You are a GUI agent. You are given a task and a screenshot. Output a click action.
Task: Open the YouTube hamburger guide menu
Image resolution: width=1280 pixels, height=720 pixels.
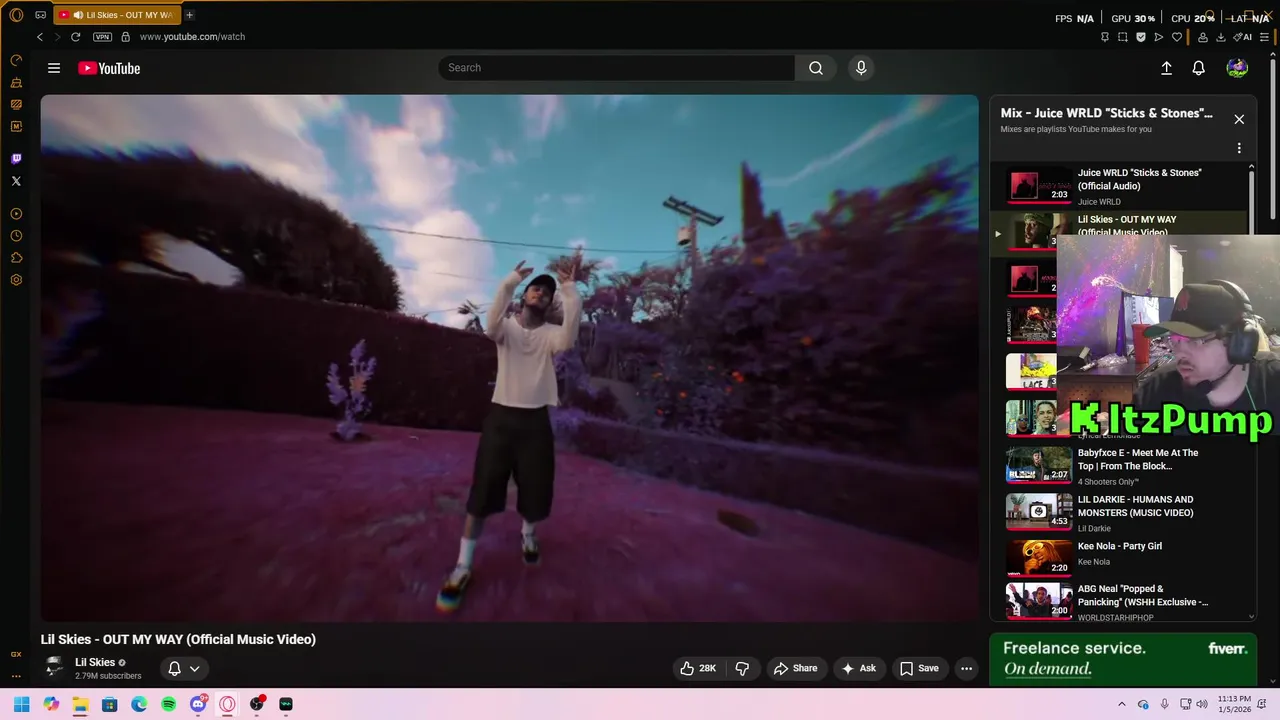pos(54,68)
